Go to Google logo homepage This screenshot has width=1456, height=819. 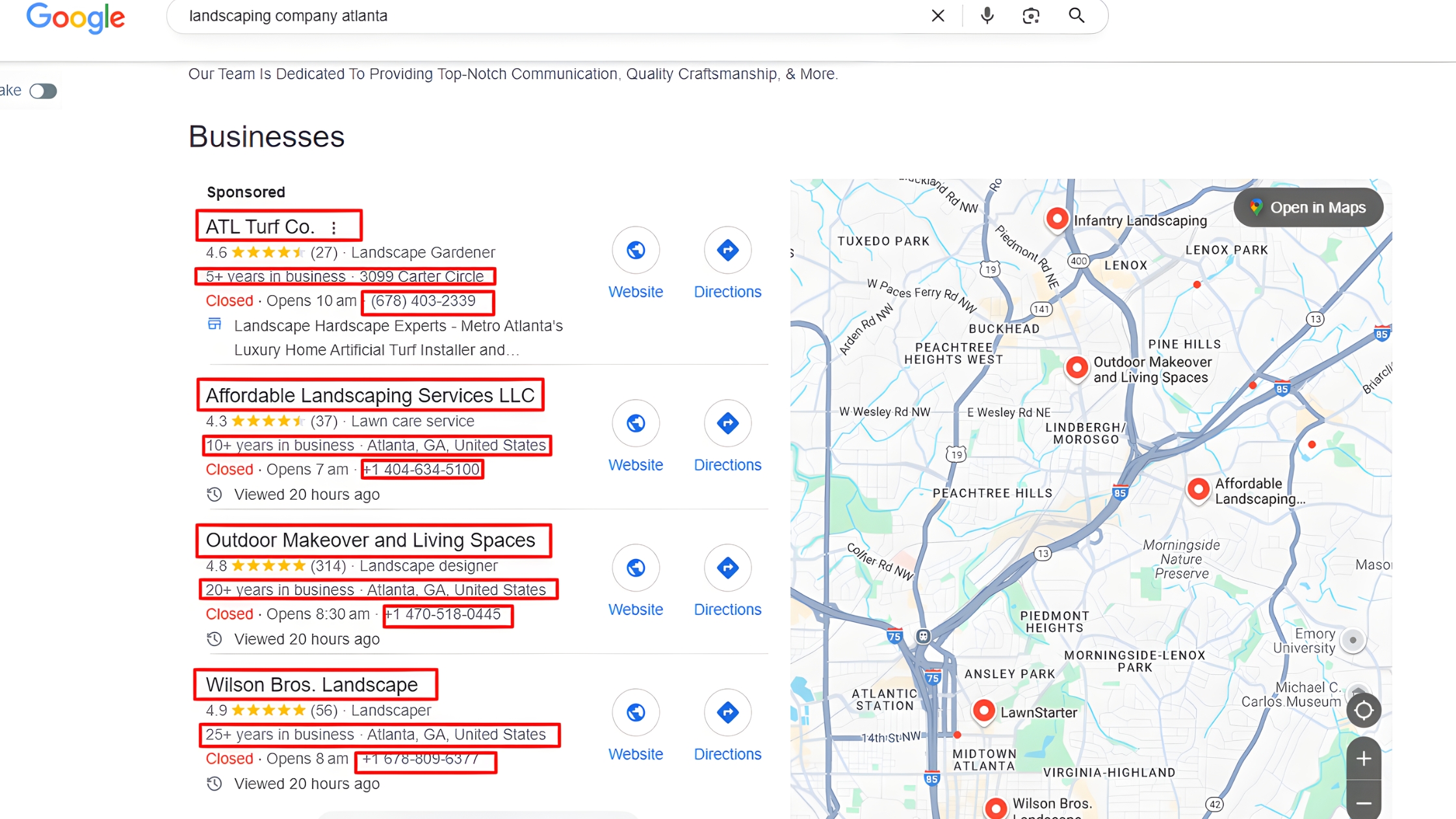point(75,18)
